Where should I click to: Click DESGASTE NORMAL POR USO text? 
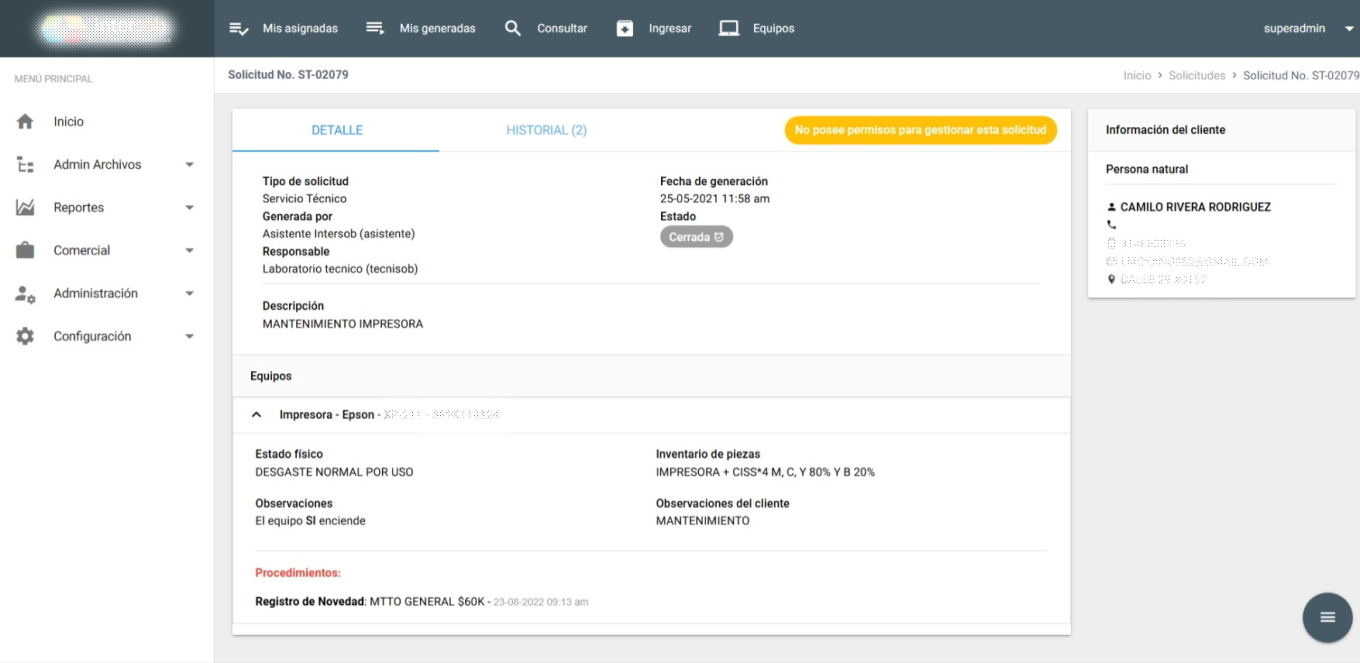point(334,472)
